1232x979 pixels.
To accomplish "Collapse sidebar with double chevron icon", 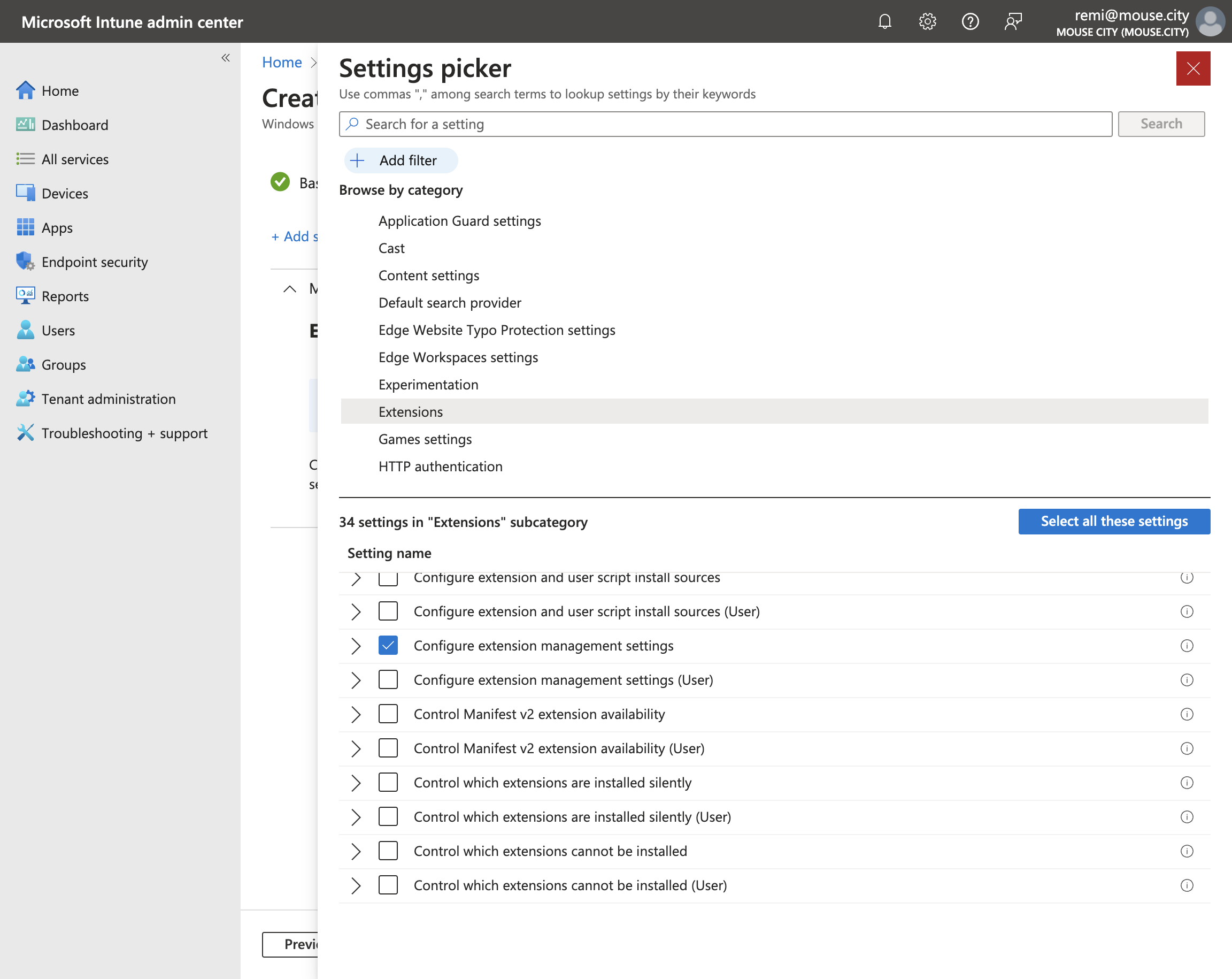I will tap(226, 58).
